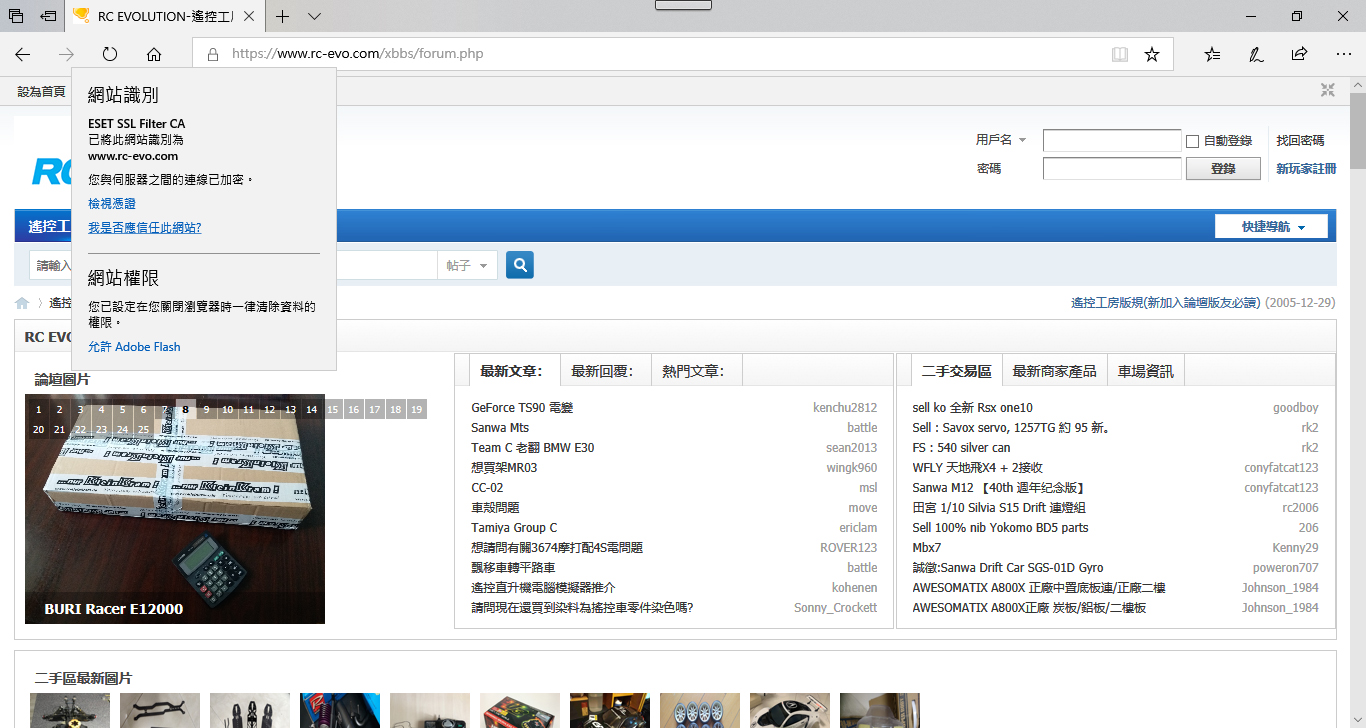Image resolution: width=1366 pixels, height=728 pixels.
Task: Click 我是否應信任此網站? link
Action: click(144, 227)
